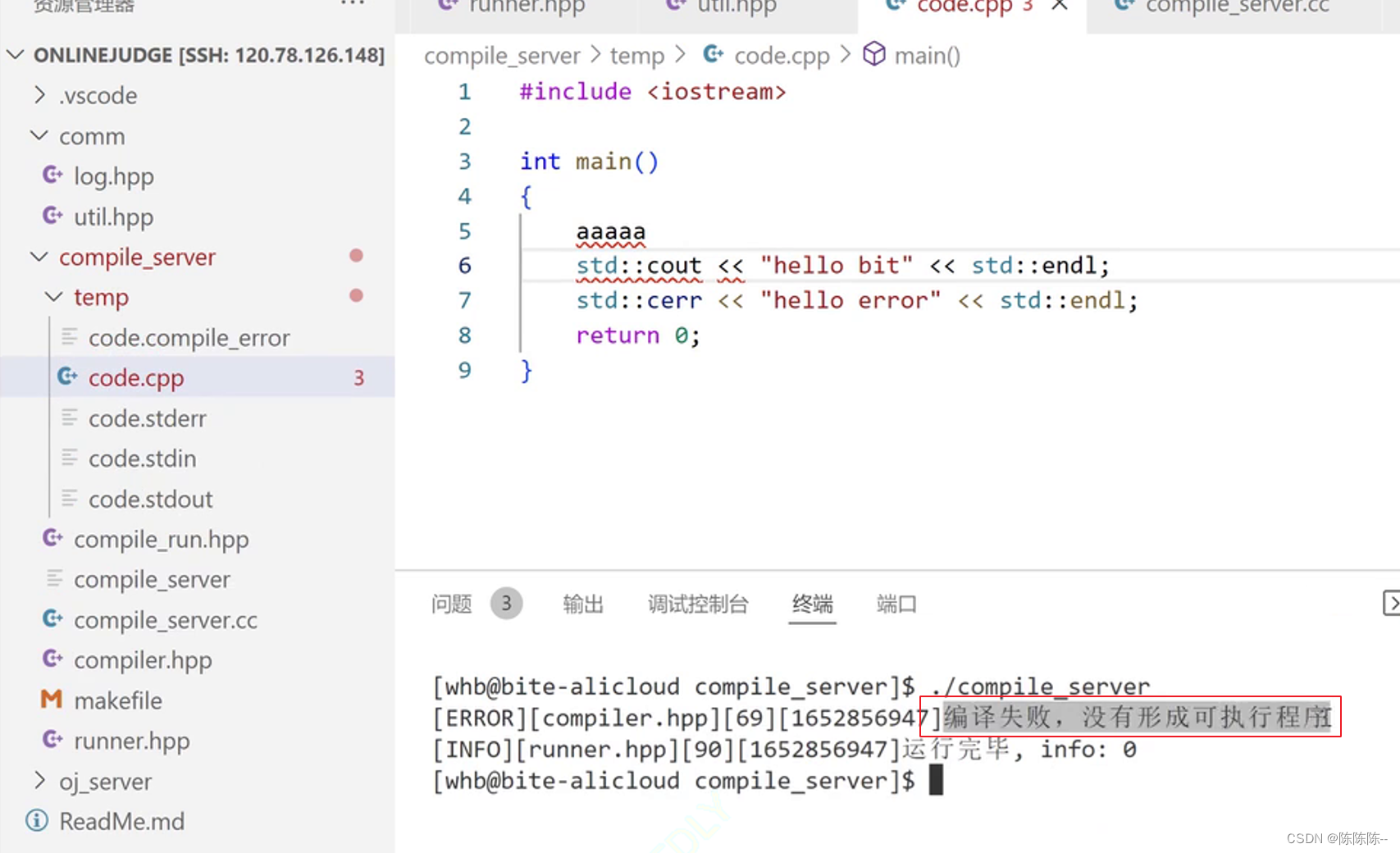Click the return 0; statement on line 8
Screen dimensions: 1400x853
(x=638, y=335)
